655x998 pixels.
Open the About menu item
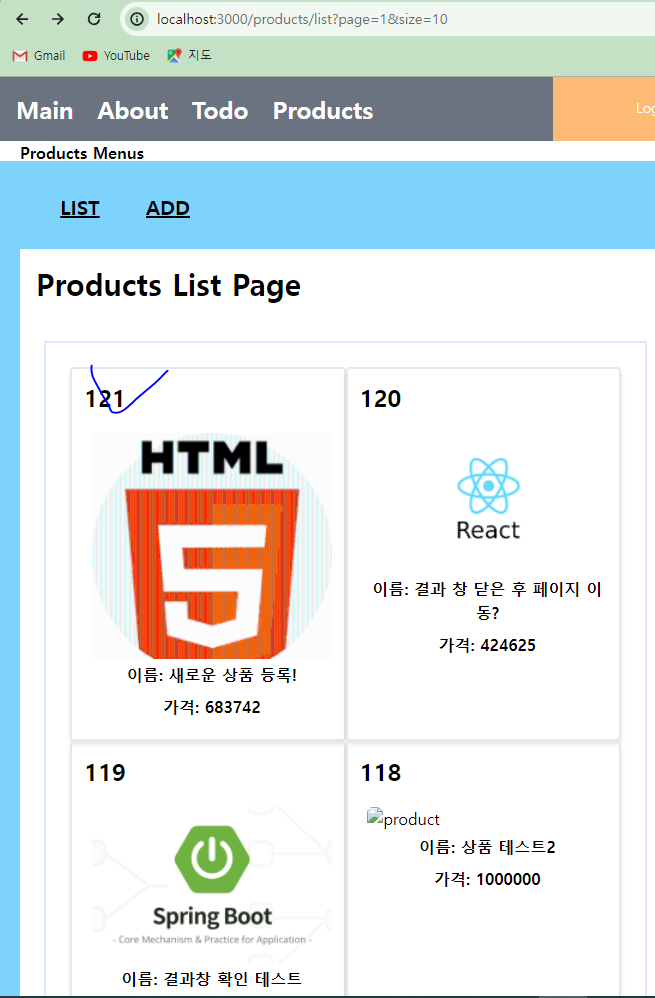point(132,111)
